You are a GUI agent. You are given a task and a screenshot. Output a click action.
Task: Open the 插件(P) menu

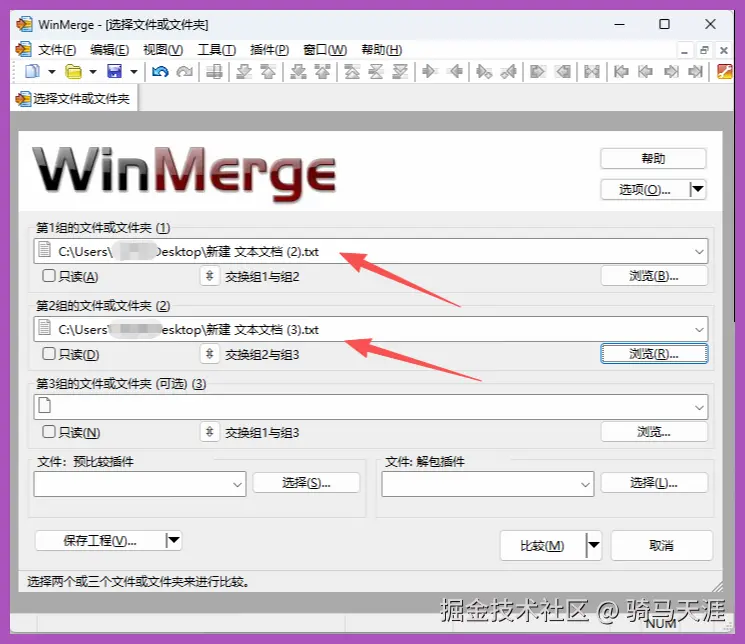click(x=269, y=50)
